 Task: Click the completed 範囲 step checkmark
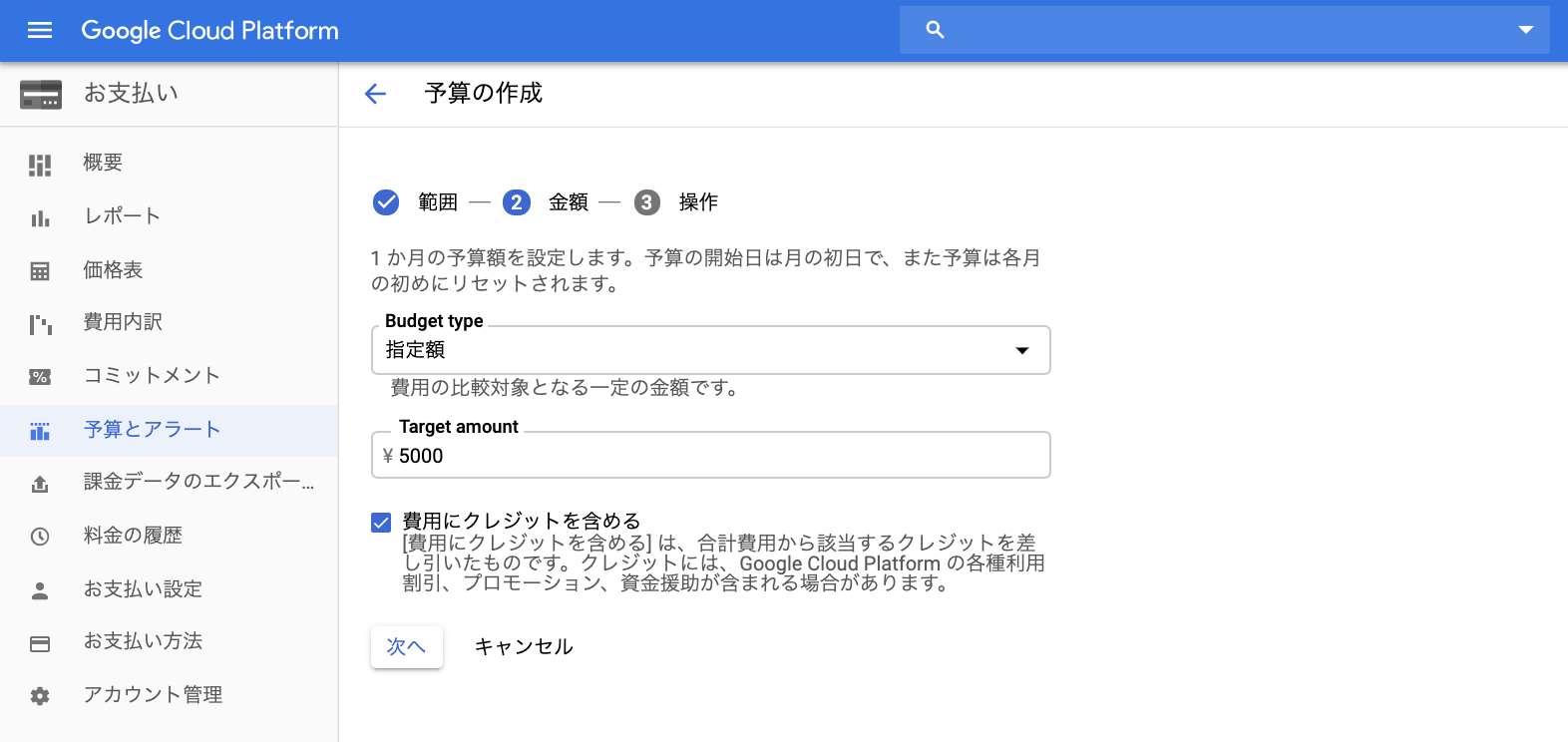[x=386, y=202]
